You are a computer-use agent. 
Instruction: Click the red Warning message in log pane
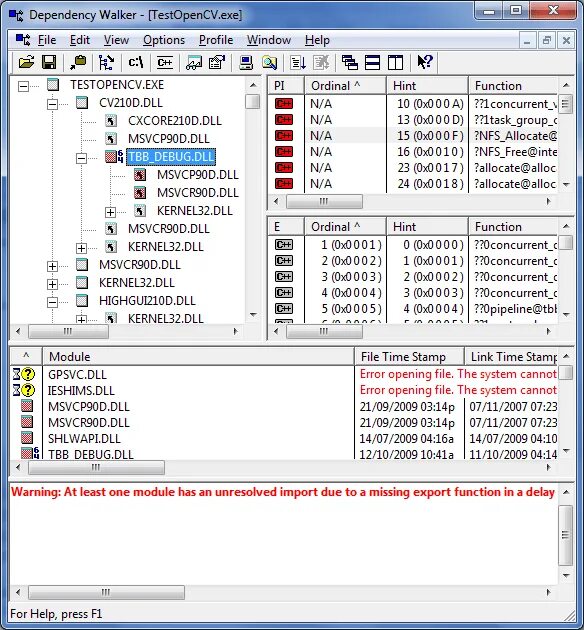pyautogui.click(x=283, y=492)
